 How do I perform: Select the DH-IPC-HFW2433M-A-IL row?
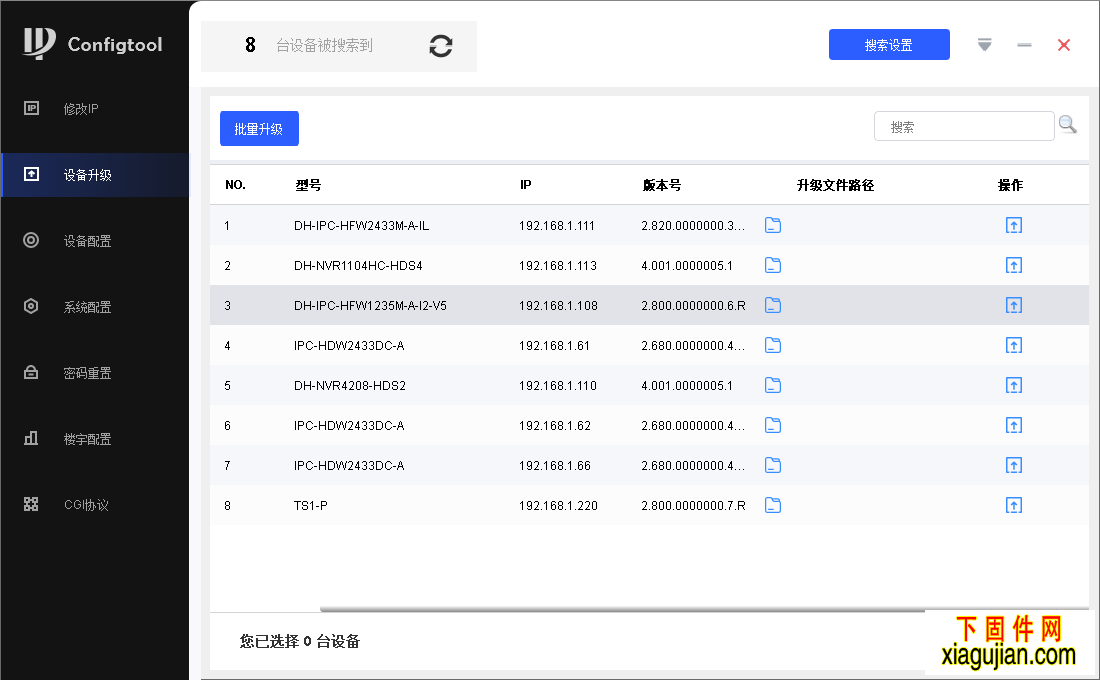(649, 225)
